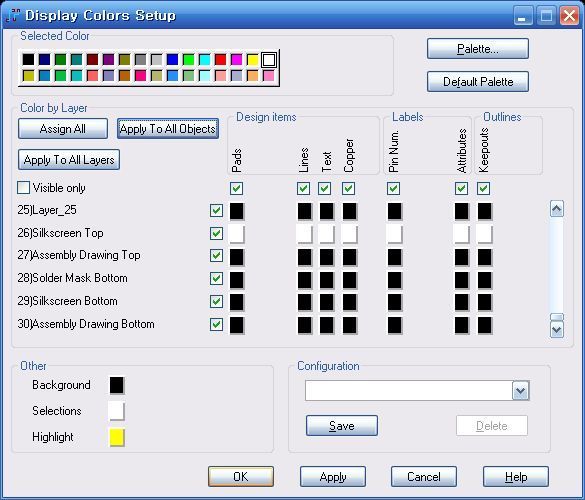Toggle the Attributes column checkbox
The image size is (585, 500).
462,188
